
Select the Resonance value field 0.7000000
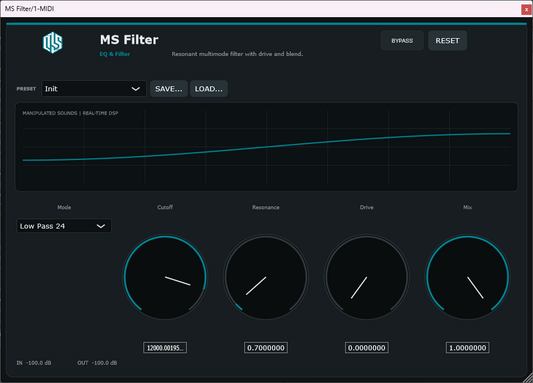(x=266, y=348)
